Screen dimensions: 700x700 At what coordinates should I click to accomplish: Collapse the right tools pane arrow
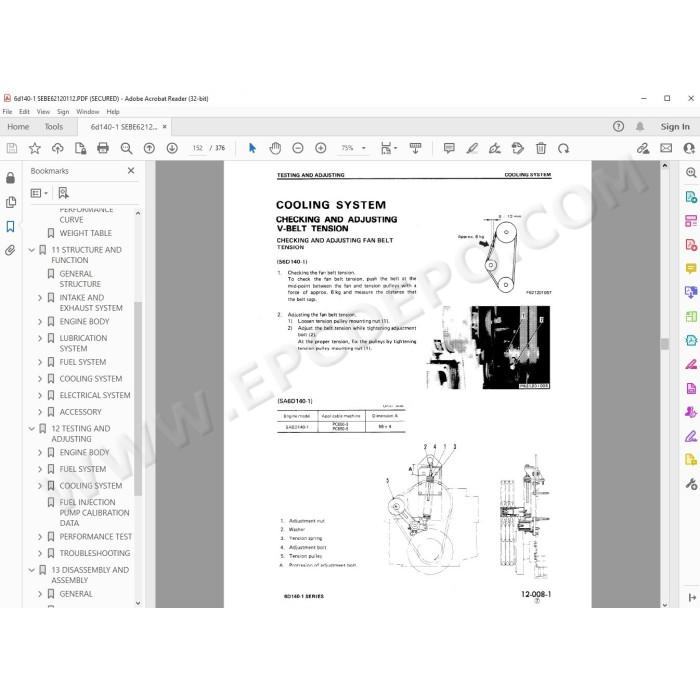(692, 597)
